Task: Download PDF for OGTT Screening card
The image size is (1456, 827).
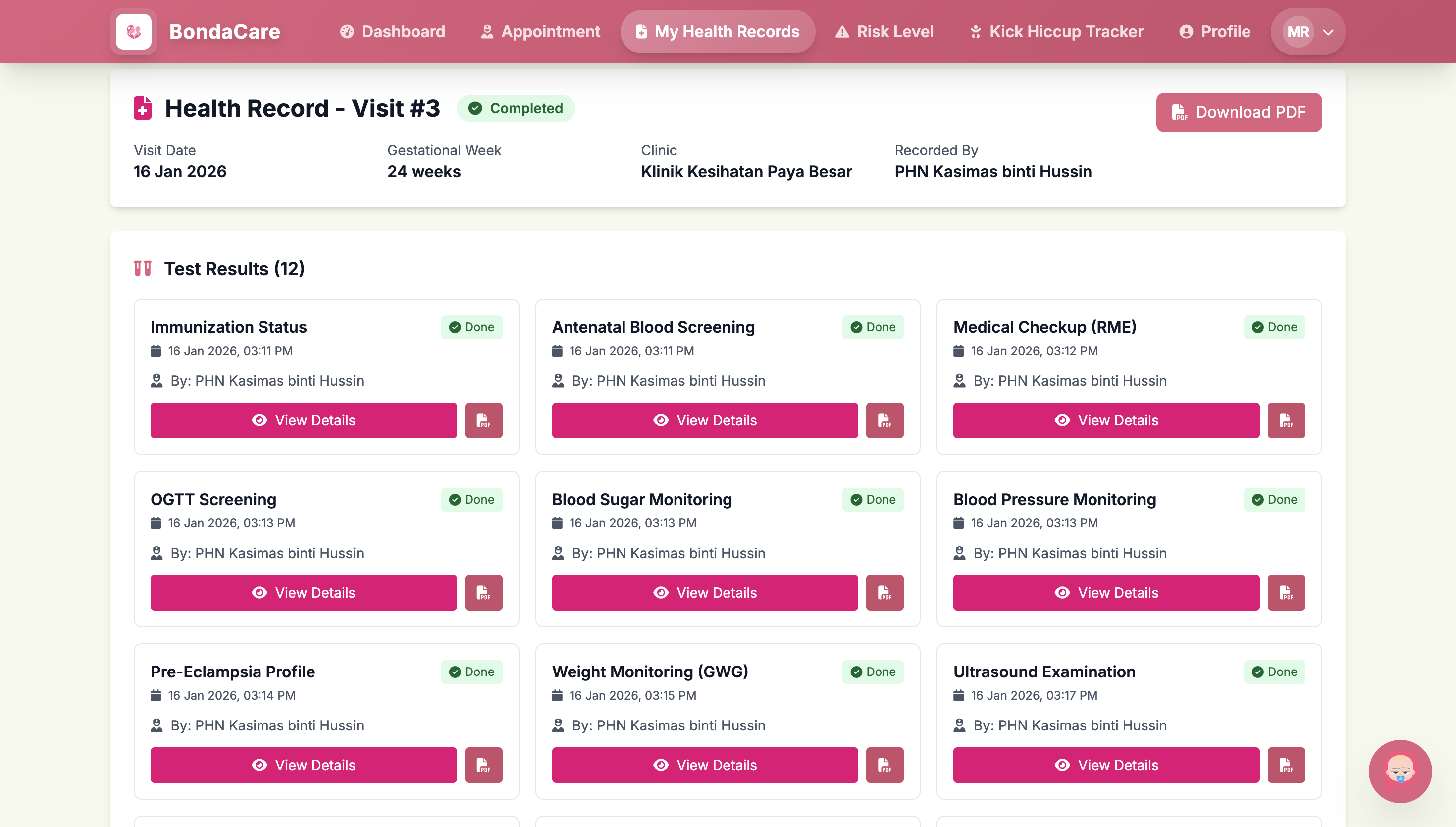Action: (x=483, y=592)
